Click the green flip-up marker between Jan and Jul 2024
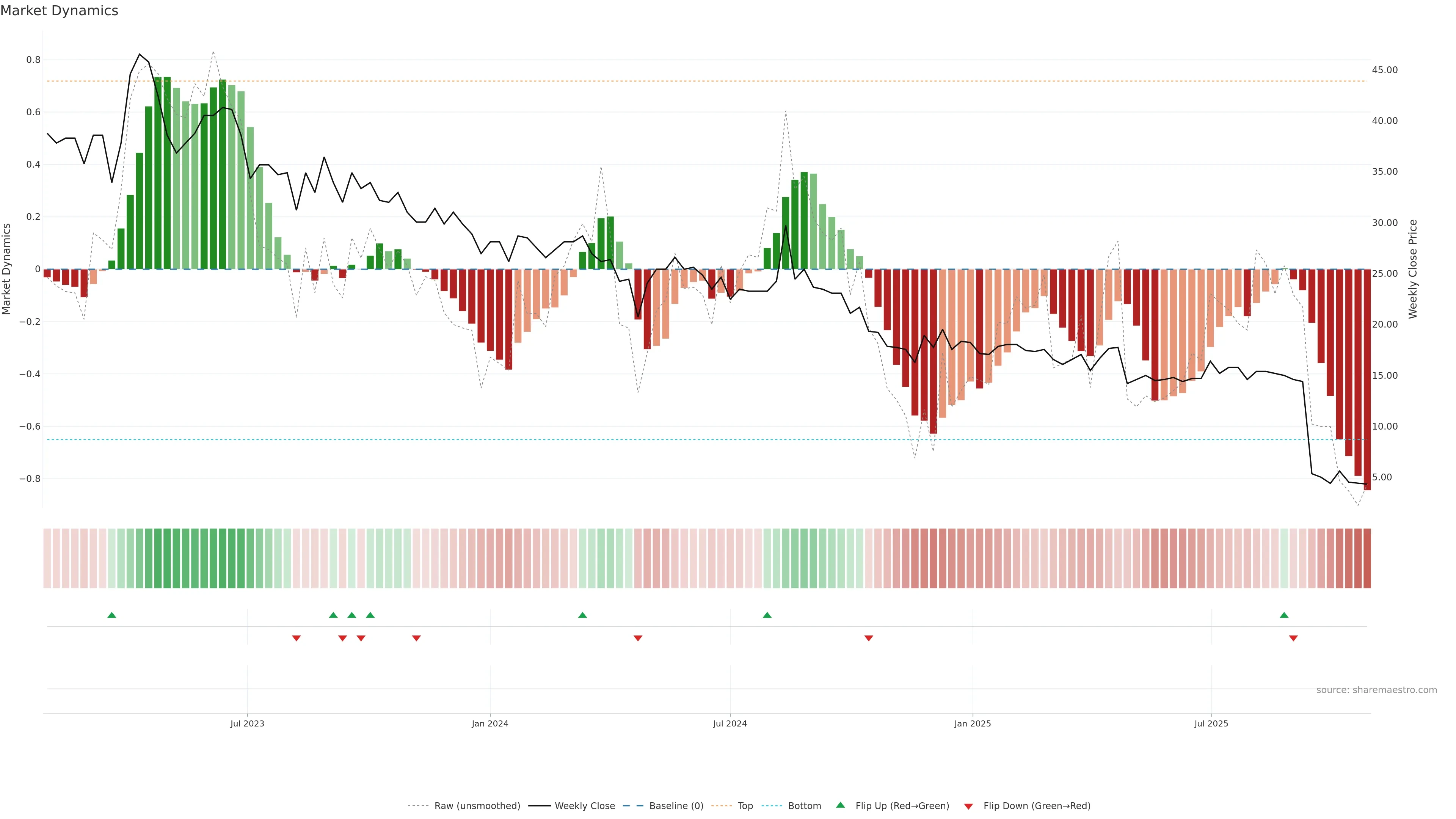 (583, 615)
